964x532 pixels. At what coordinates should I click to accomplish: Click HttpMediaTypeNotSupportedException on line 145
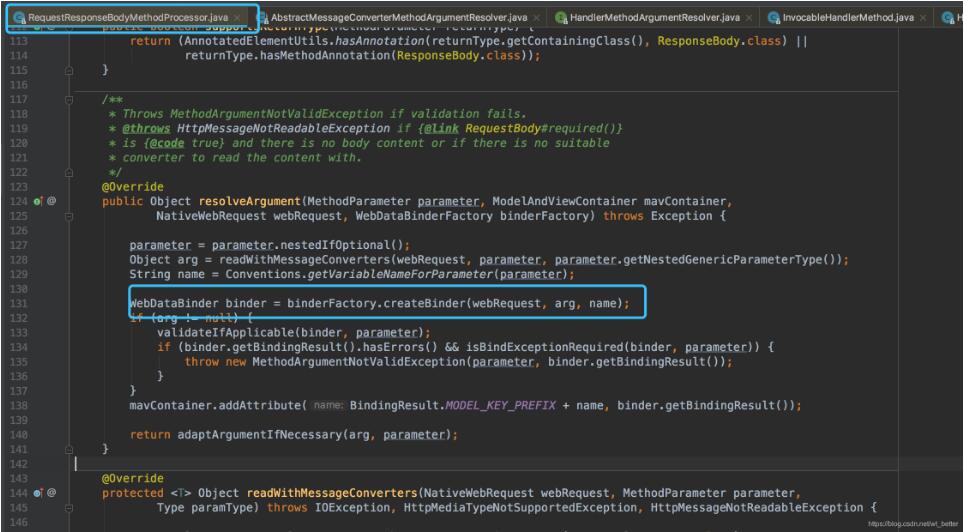click(520, 507)
